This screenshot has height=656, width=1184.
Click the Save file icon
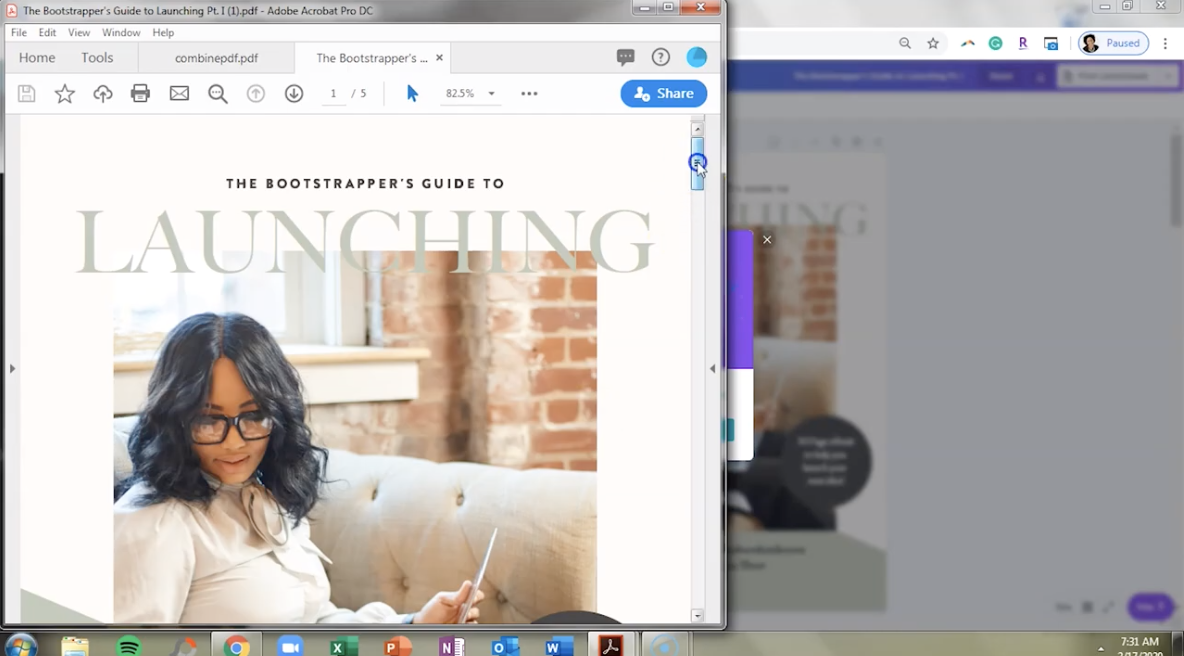[x=26, y=93]
